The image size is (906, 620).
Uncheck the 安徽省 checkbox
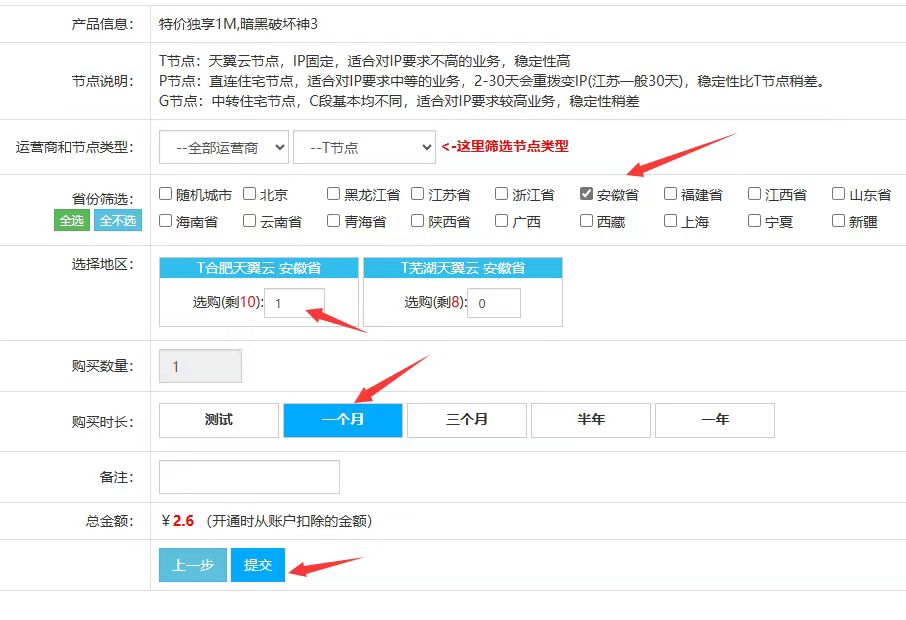587,194
